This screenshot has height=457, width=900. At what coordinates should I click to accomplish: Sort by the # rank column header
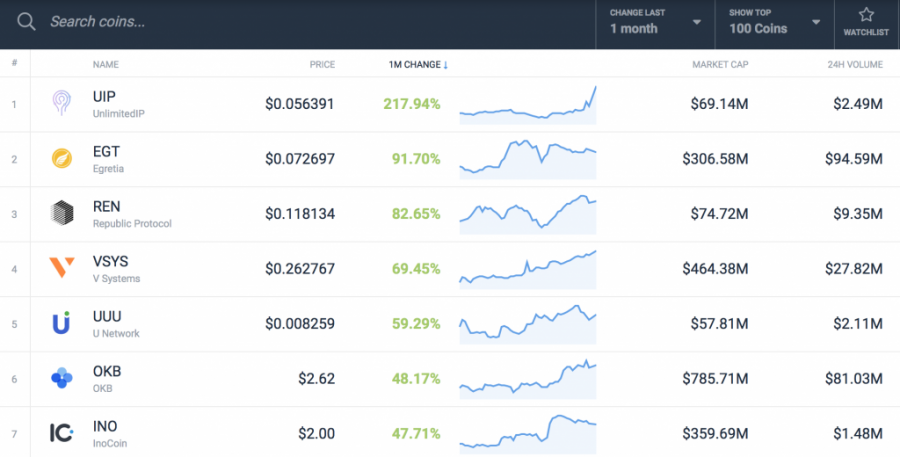pyautogui.click(x=14, y=63)
